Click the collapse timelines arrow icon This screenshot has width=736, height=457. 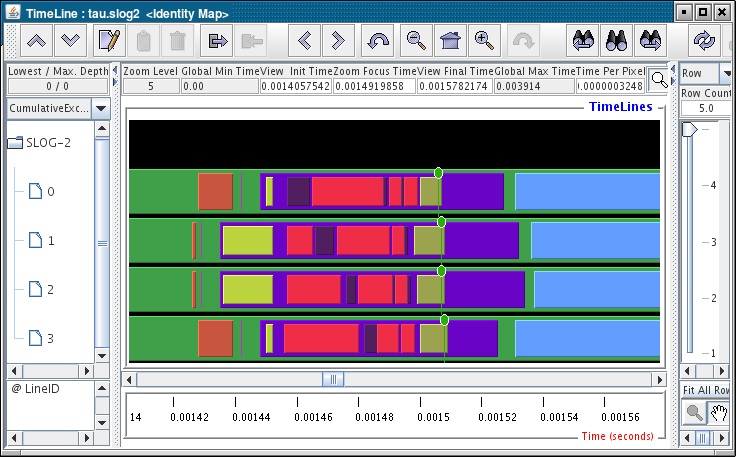point(251,41)
